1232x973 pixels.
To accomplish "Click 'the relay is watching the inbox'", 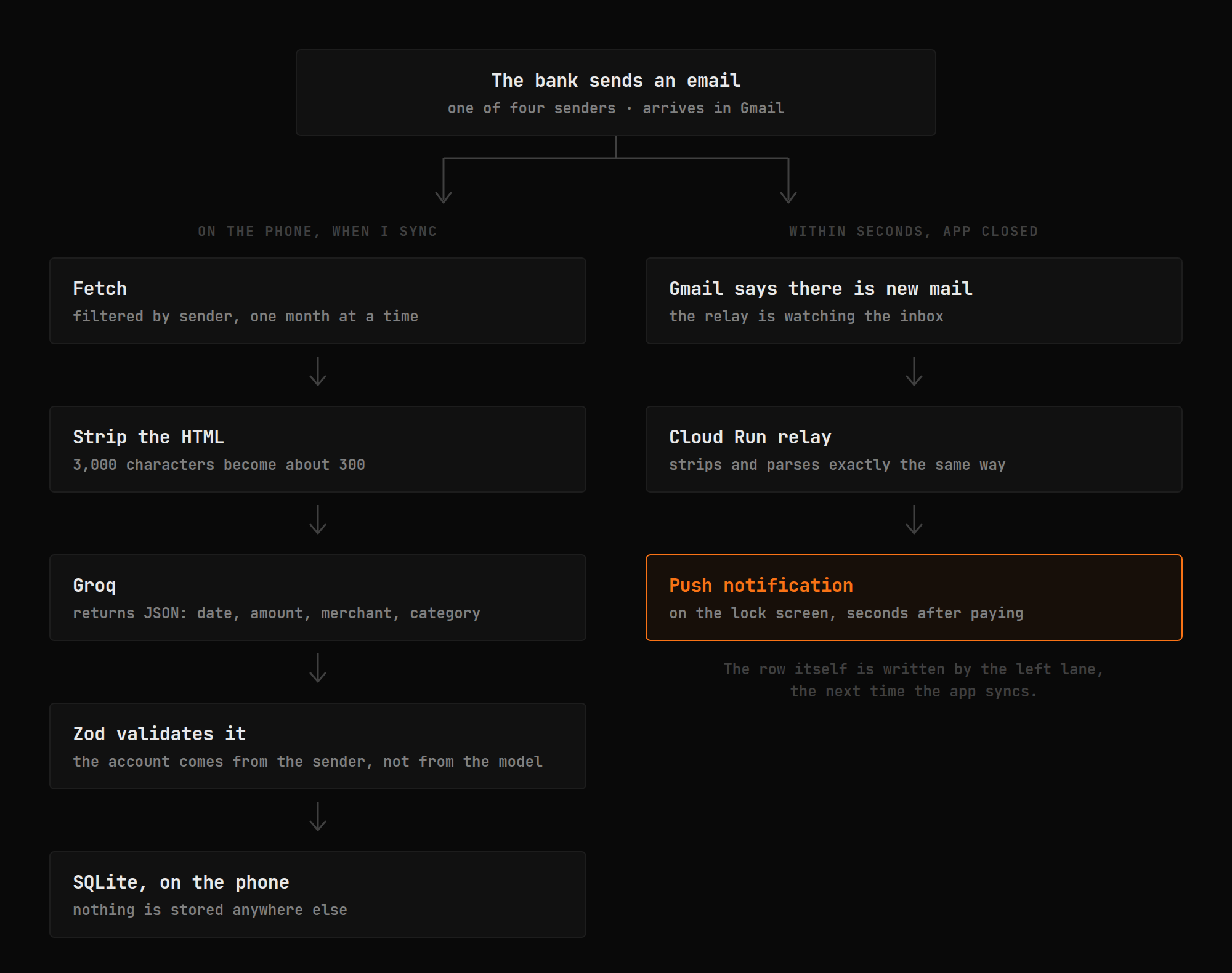I will [x=806, y=317].
